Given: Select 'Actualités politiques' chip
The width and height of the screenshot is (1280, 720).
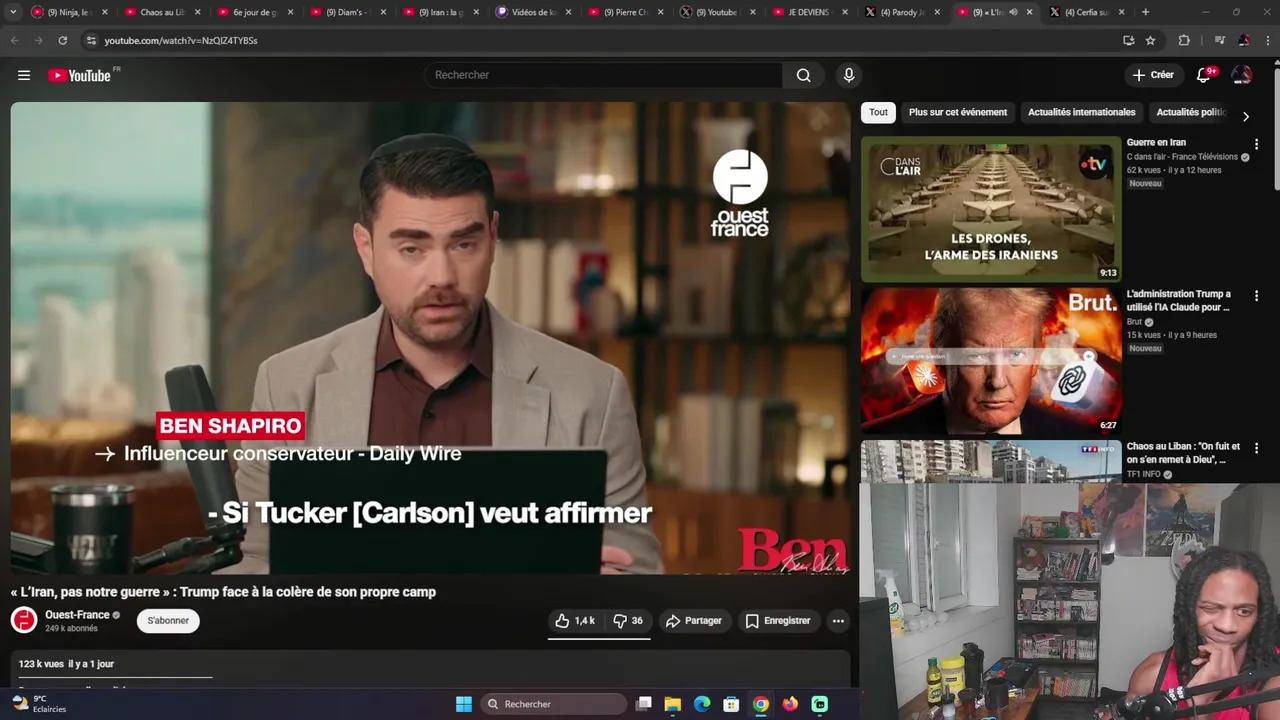Looking at the screenshot, I should tap(1190, 112).
